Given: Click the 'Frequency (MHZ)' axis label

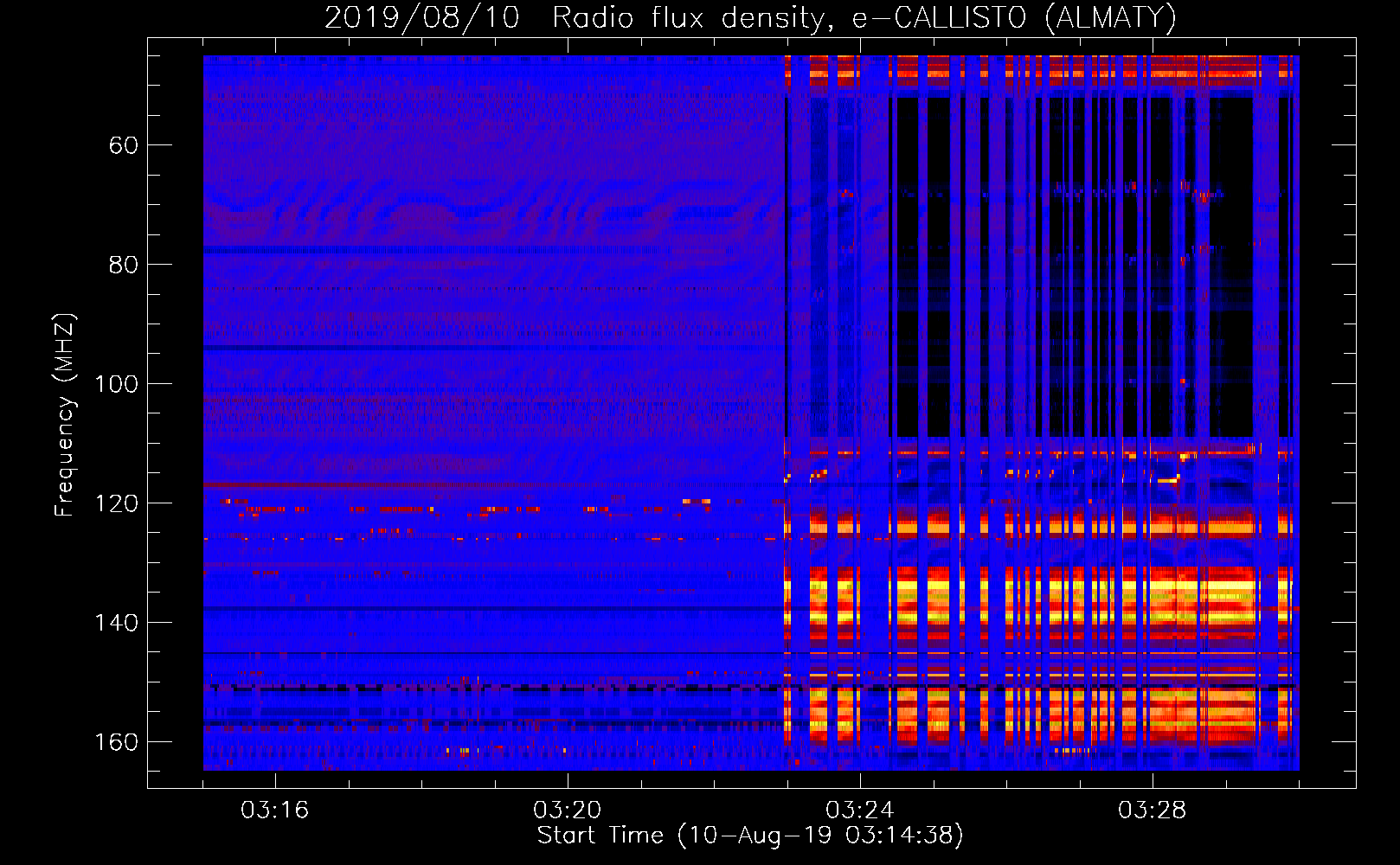Looking at the screenshot, I should 65,414.
